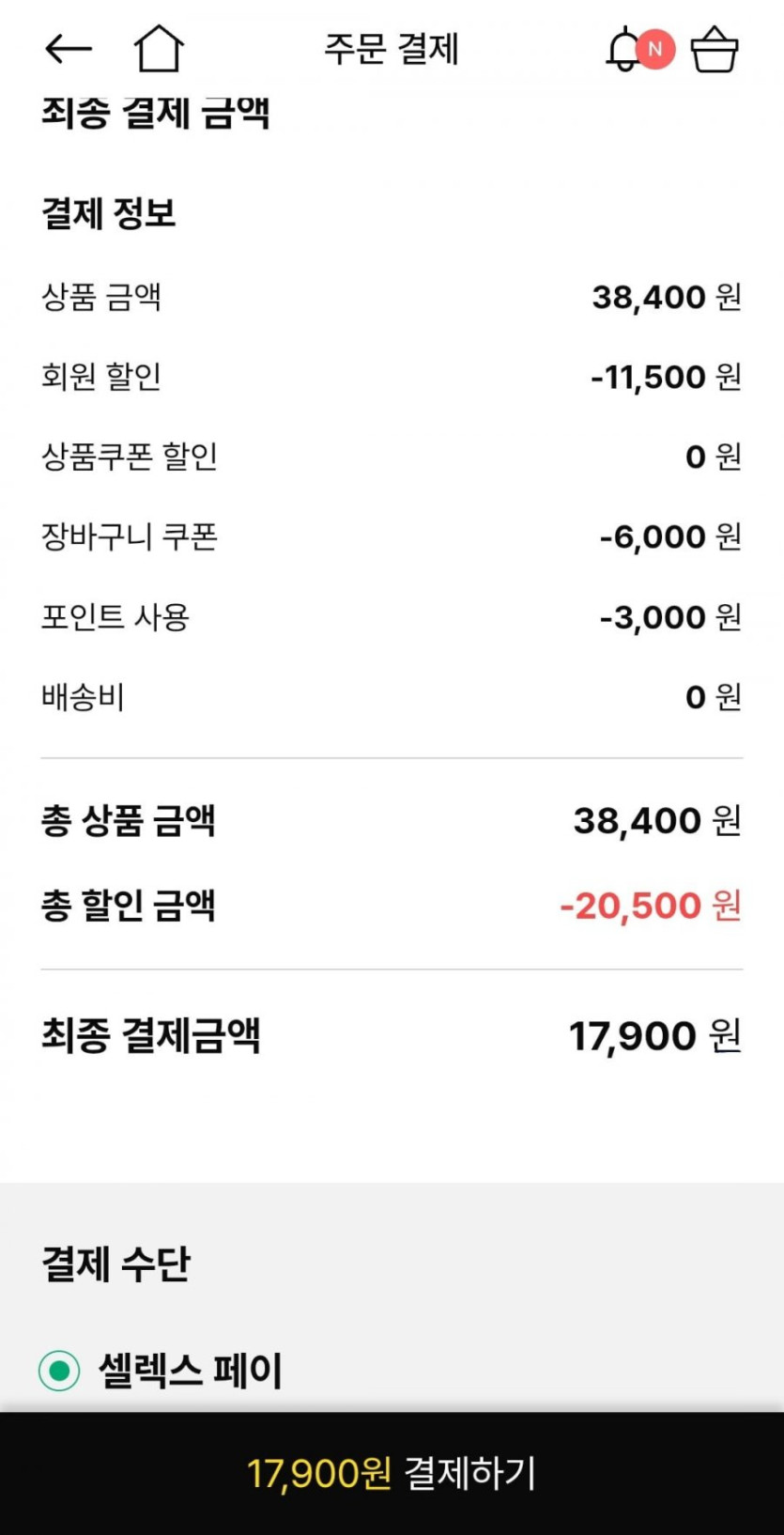Tap the 총 상품 금액 label
The image size is (784, 1535).
129,821
